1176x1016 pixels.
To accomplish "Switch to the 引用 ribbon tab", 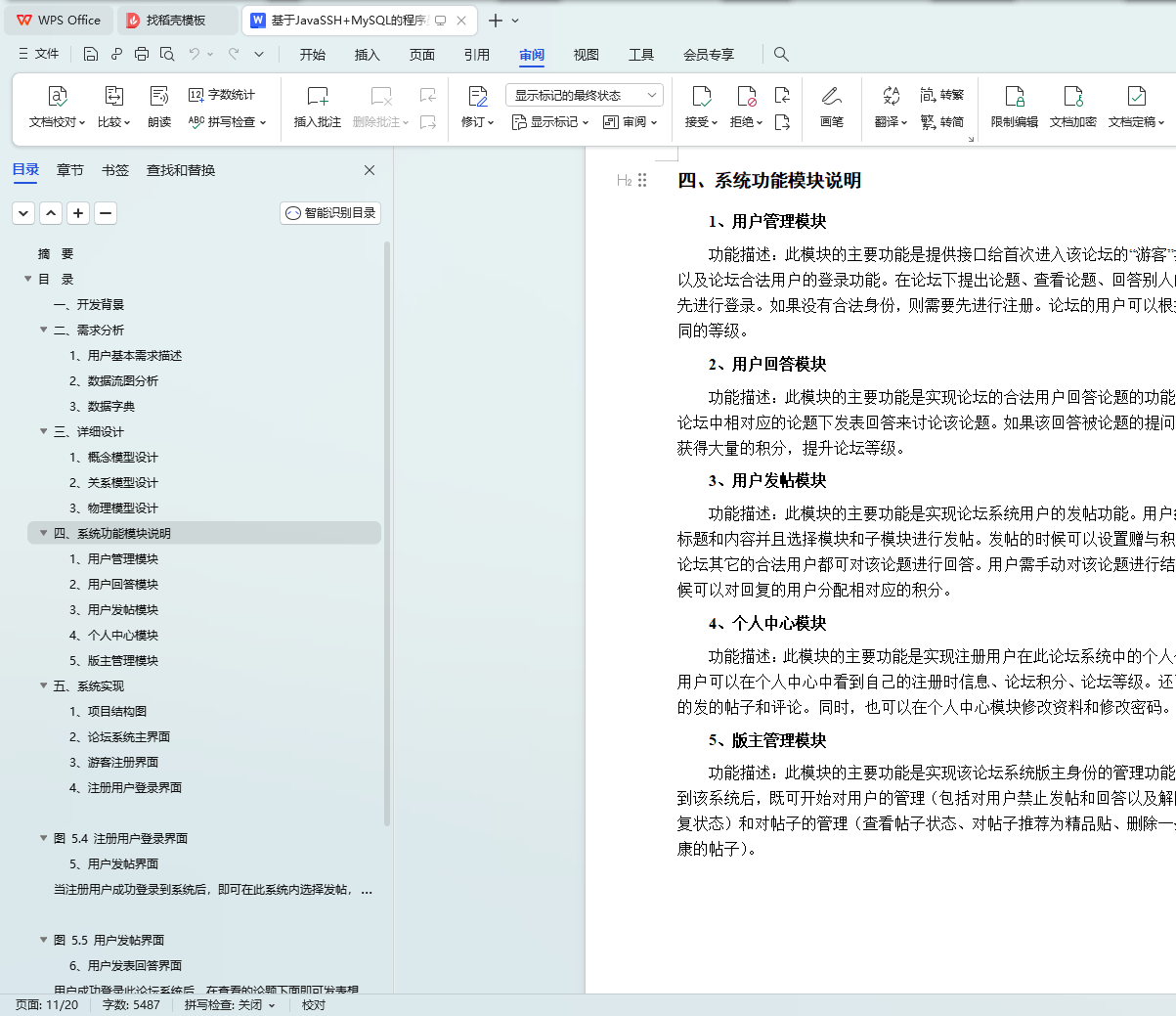I will [x=477, y=55].
